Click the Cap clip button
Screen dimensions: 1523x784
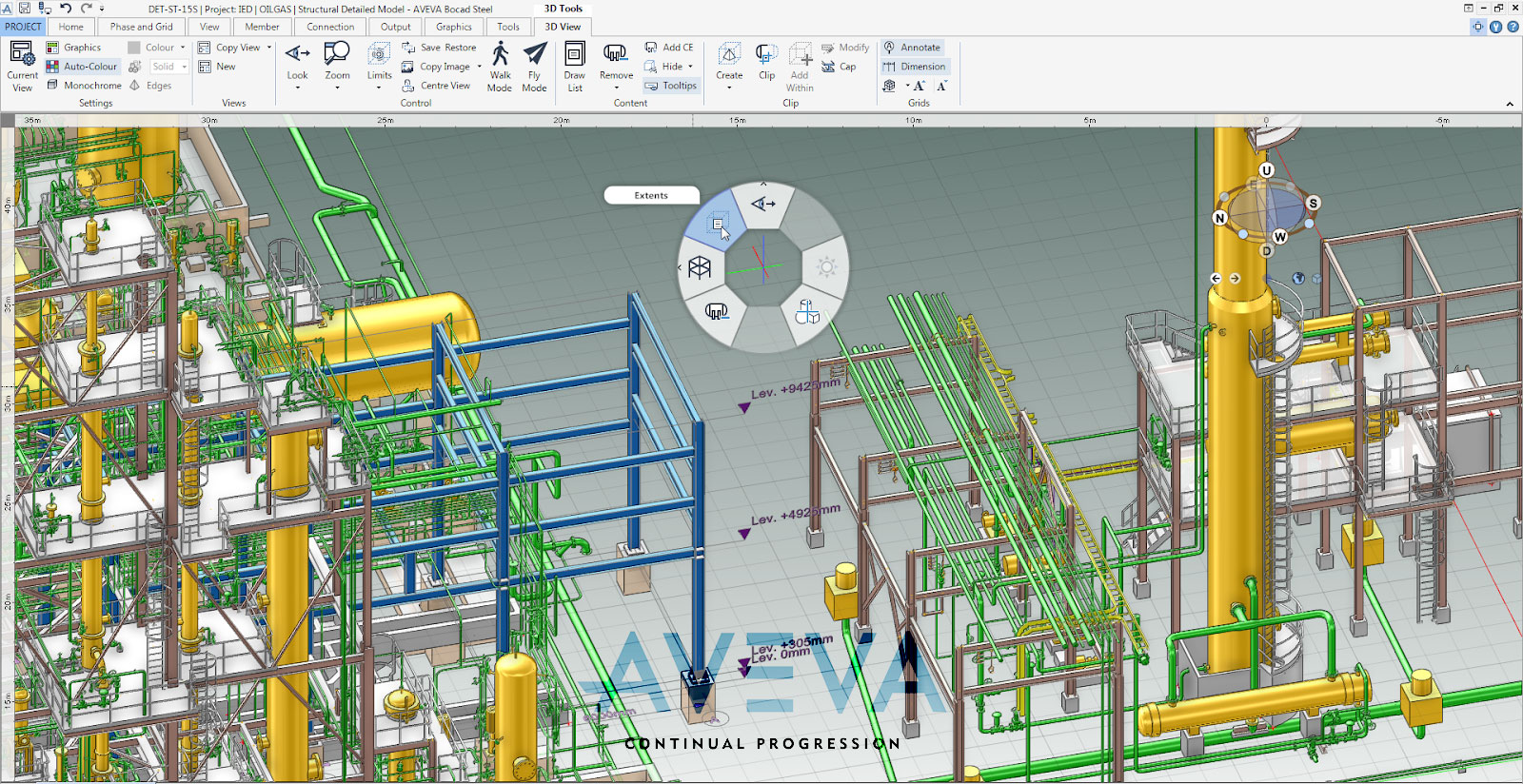[839, 67]
